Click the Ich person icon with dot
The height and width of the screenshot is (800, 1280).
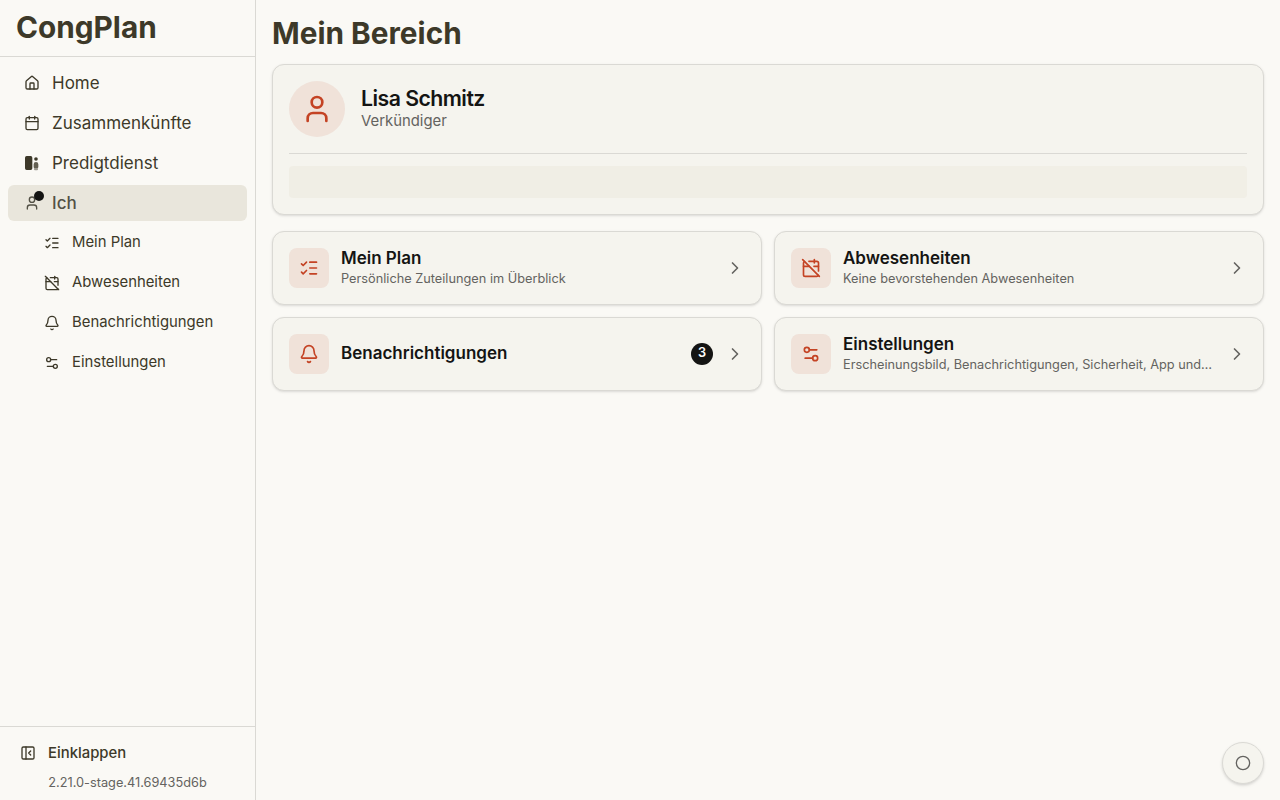[x=33, y=202]
